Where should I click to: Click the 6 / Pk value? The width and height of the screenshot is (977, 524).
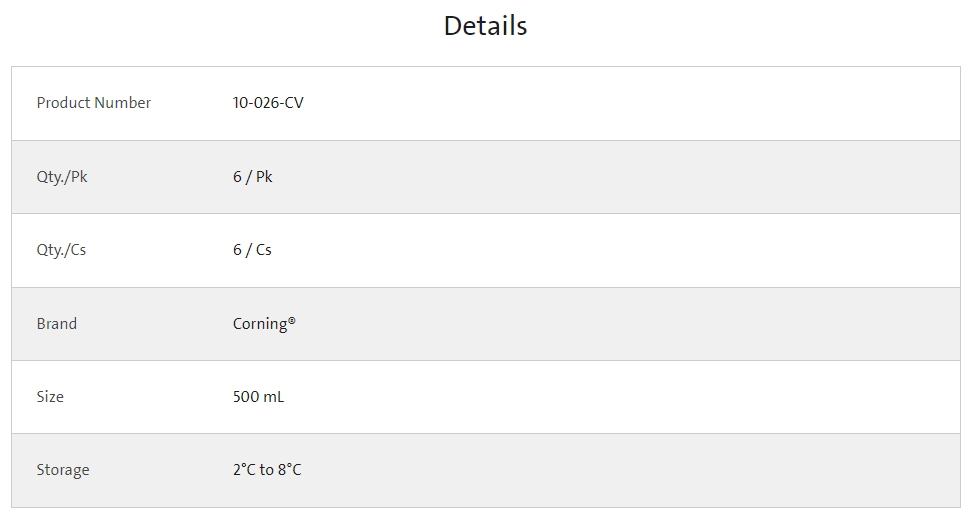click(x=252, y=177)
